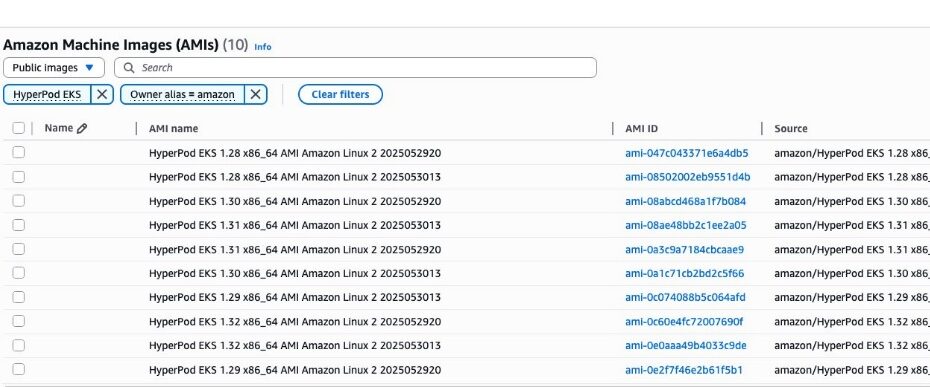Tick the checkbox for ami-0e2f7f46e2b61f5b1 row
This screenshot has width=930, height=387.
(x=18, y=369)
